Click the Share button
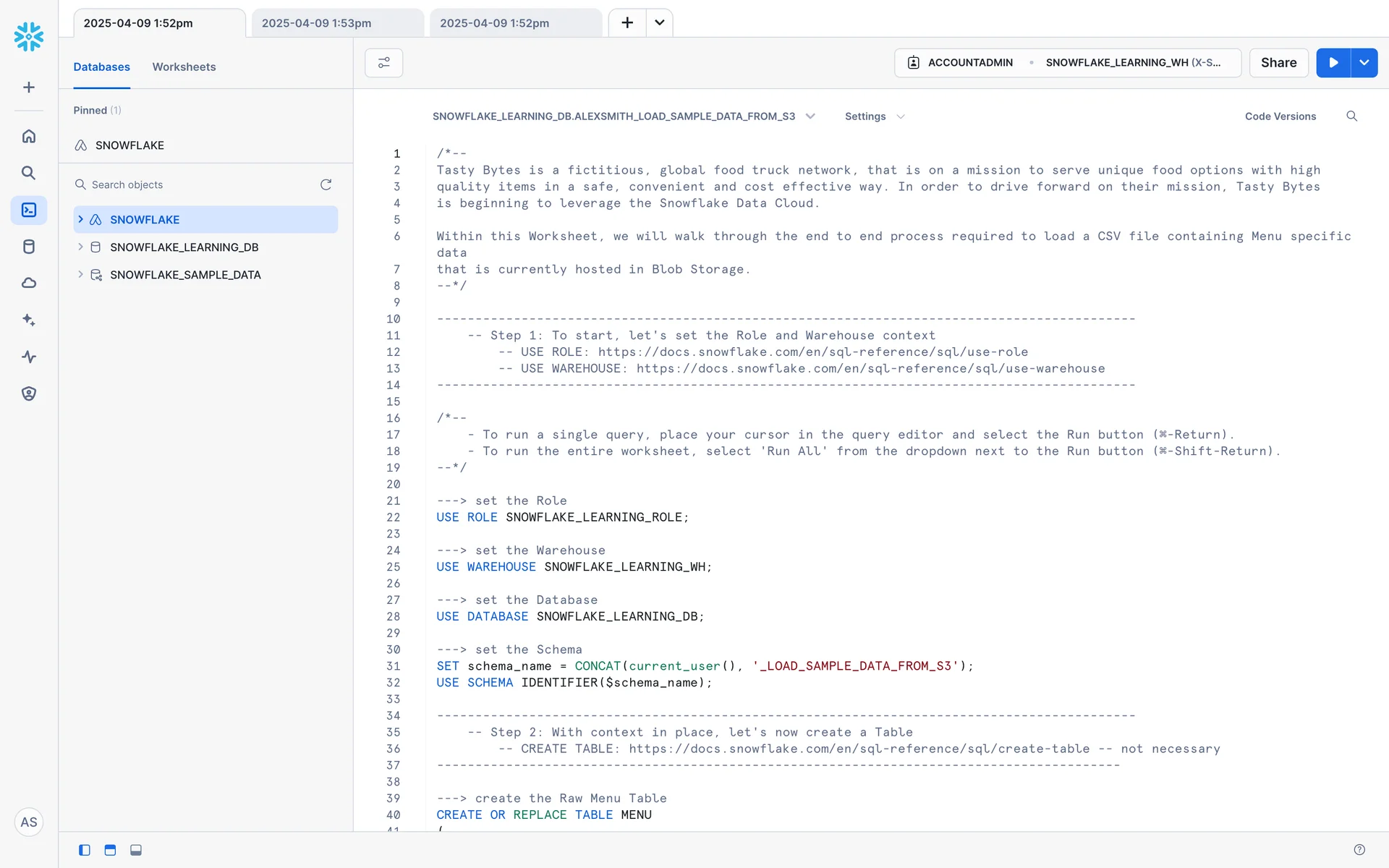 (x=1278, y=63)
